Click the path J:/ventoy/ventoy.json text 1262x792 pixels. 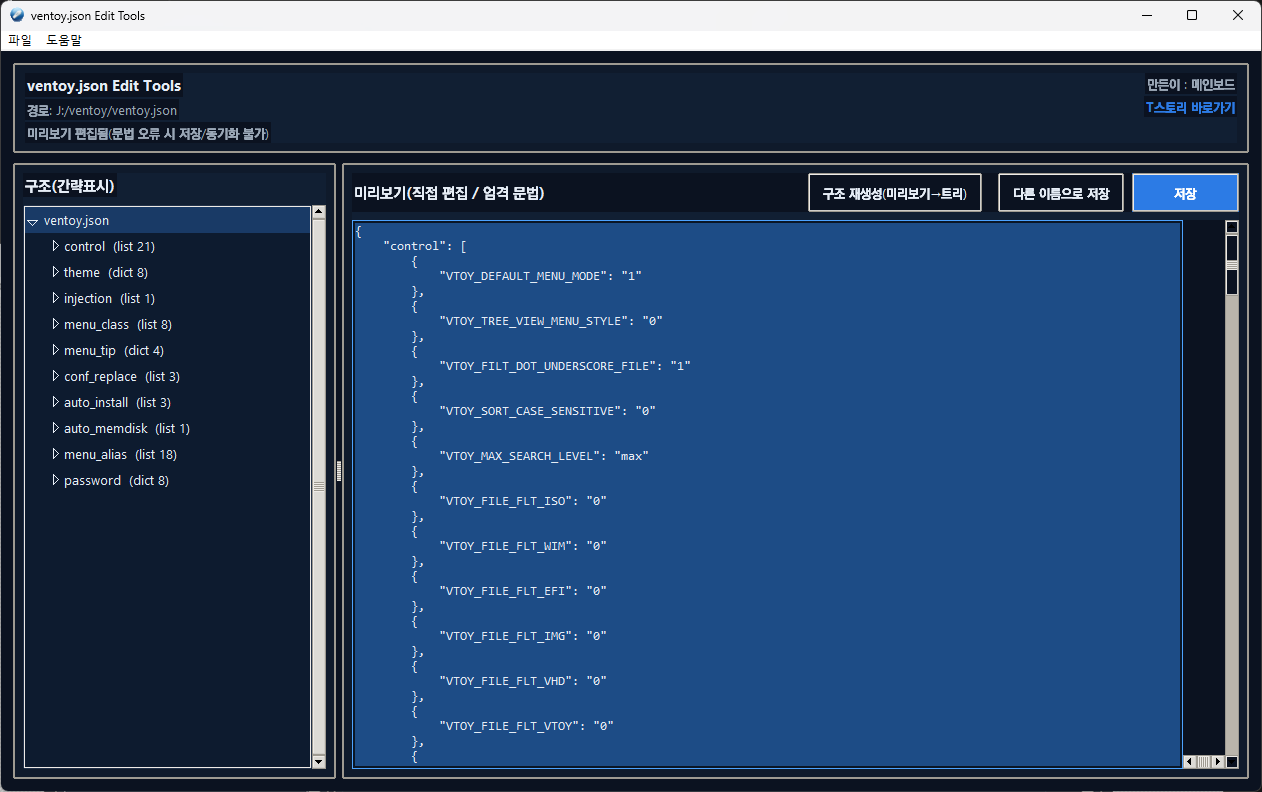point(116,111)
